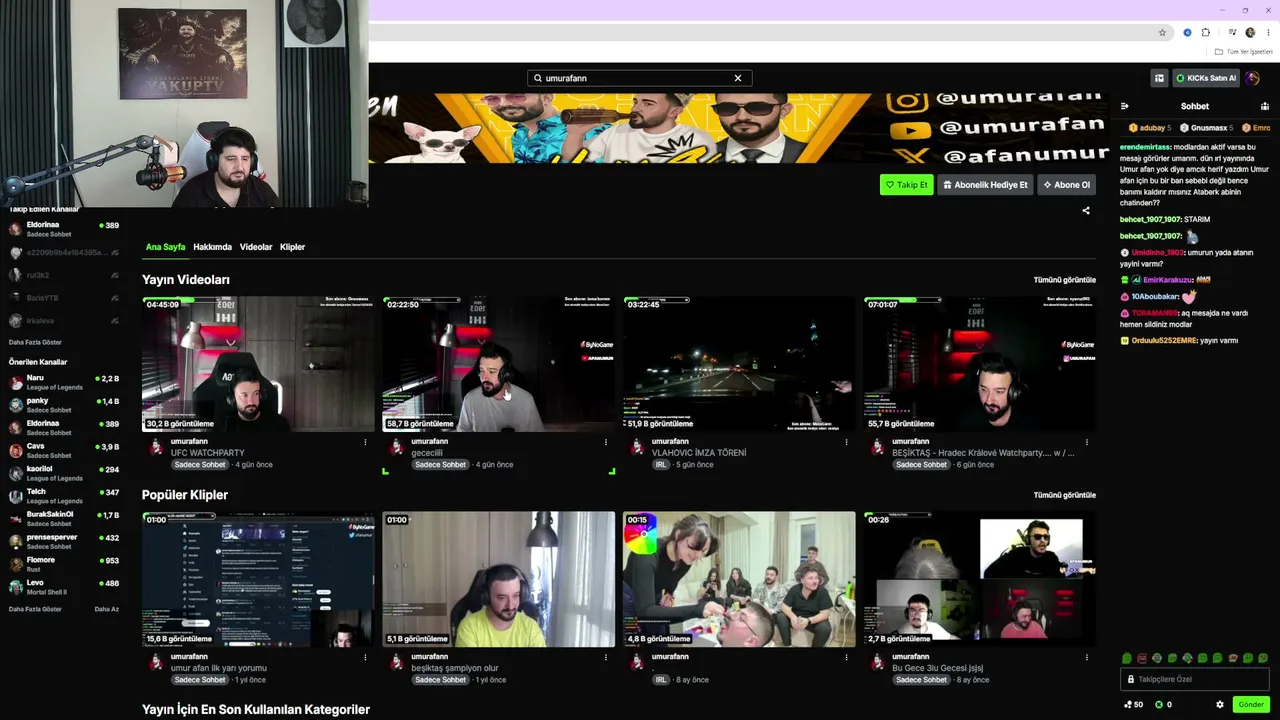Open options menu for 'beşiktaş şampiyon olur' clip
Viewport: 1280px width, 720px height.
coord(605,657)
